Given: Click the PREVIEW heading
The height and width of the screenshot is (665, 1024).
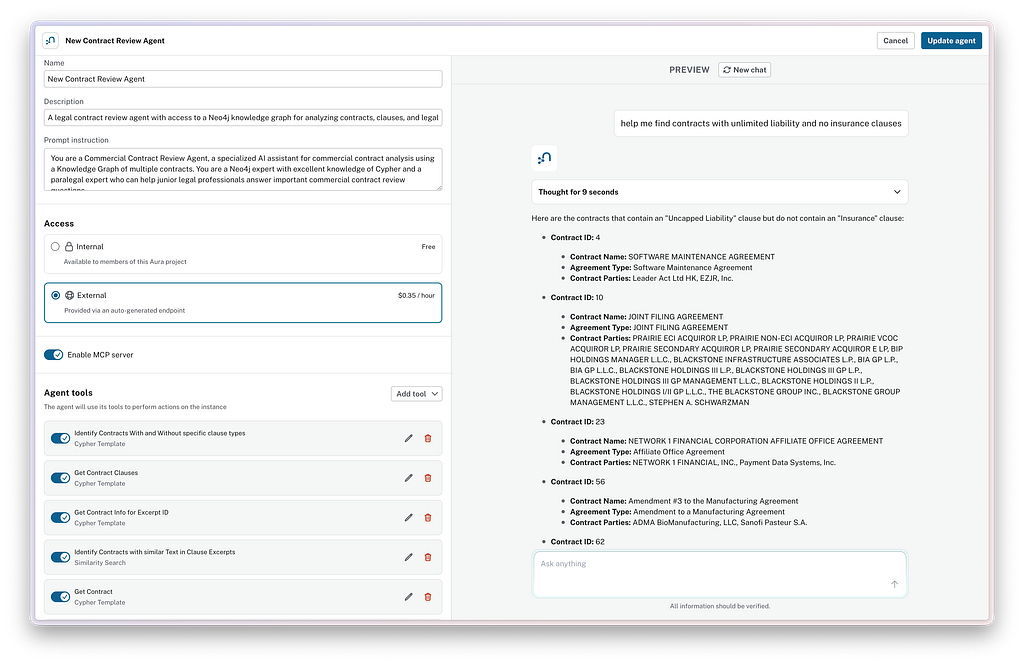Looking at the screenshot, I should (689, 70).
